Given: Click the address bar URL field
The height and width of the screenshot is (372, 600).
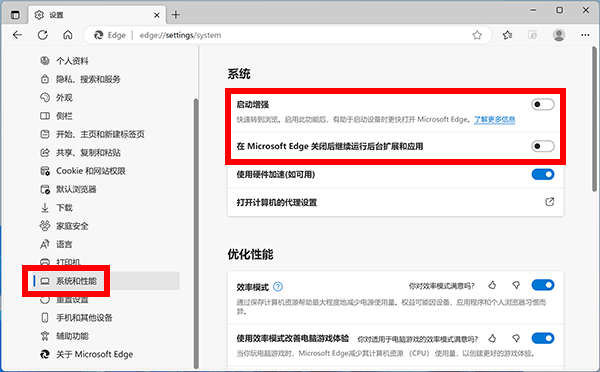Looking at the screenshot, I should click(287, 35).
